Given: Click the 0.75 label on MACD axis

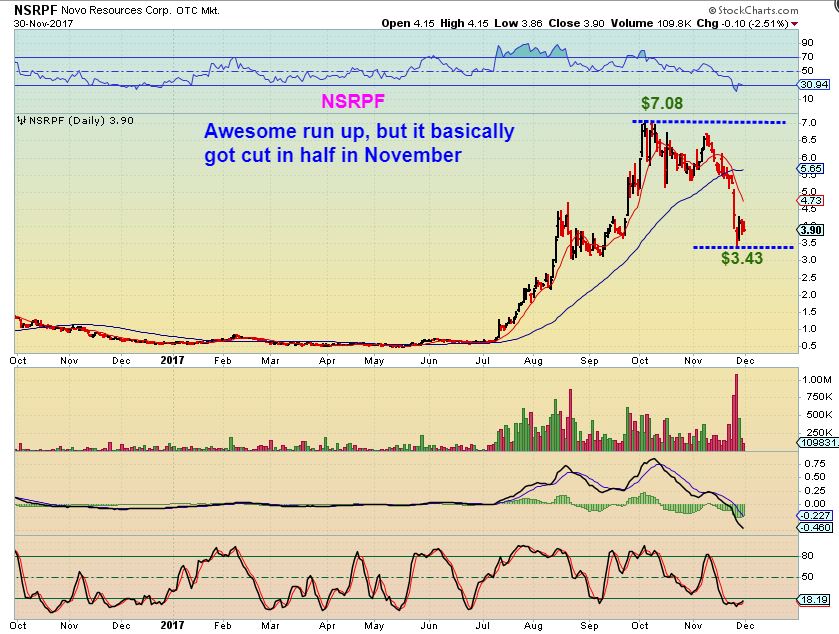Looking at the screenshot, I should click(814, 463).
